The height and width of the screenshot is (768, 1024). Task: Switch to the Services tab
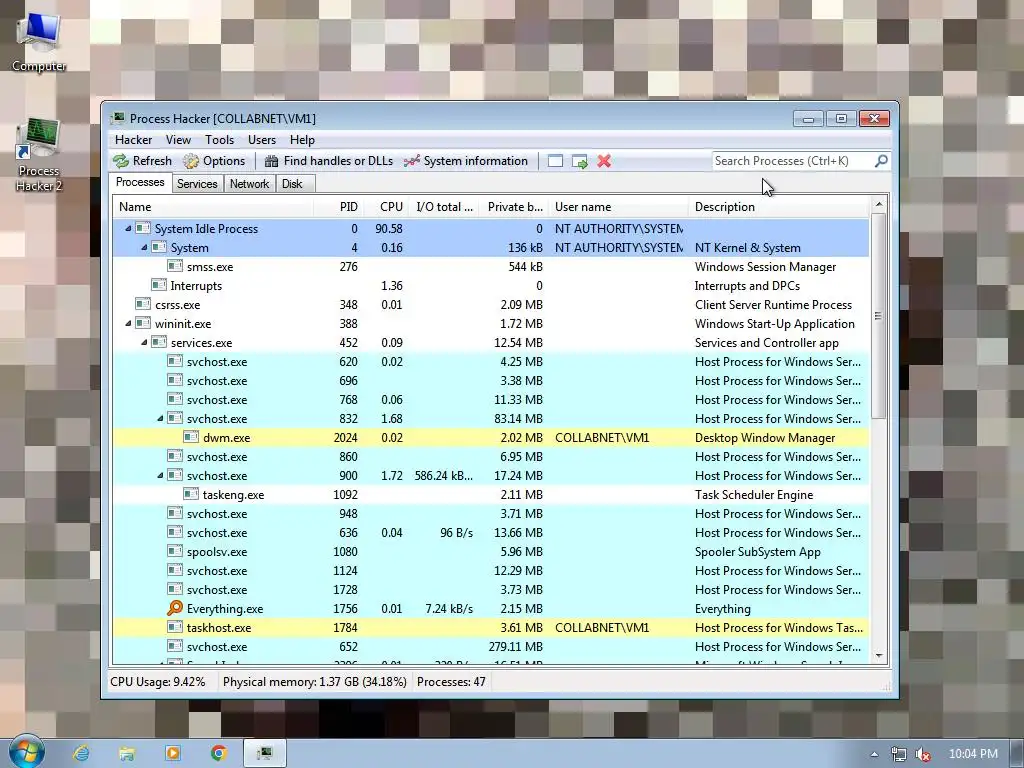click(x=197, y=184)
